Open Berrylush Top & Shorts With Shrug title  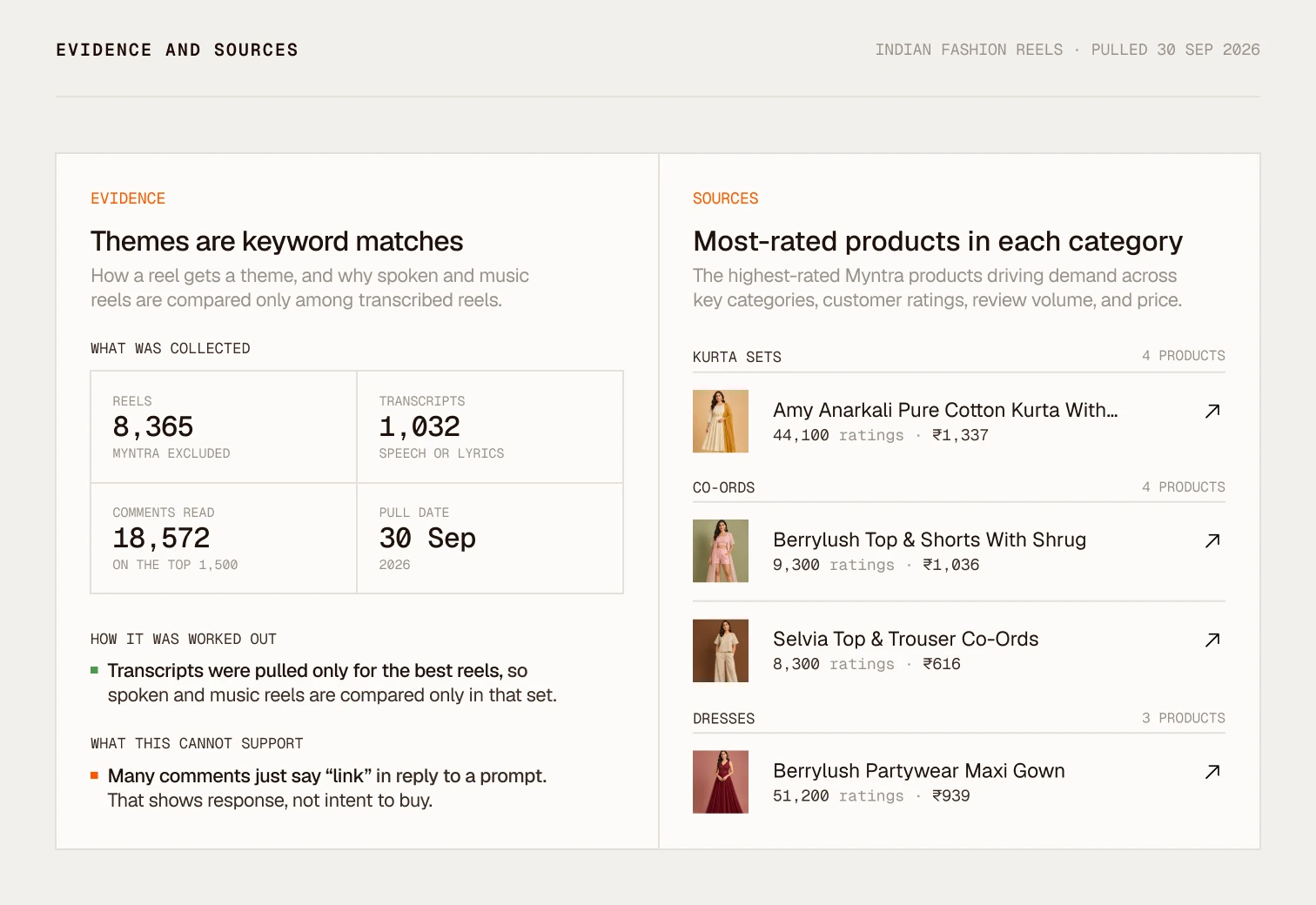tap(930, 540)
